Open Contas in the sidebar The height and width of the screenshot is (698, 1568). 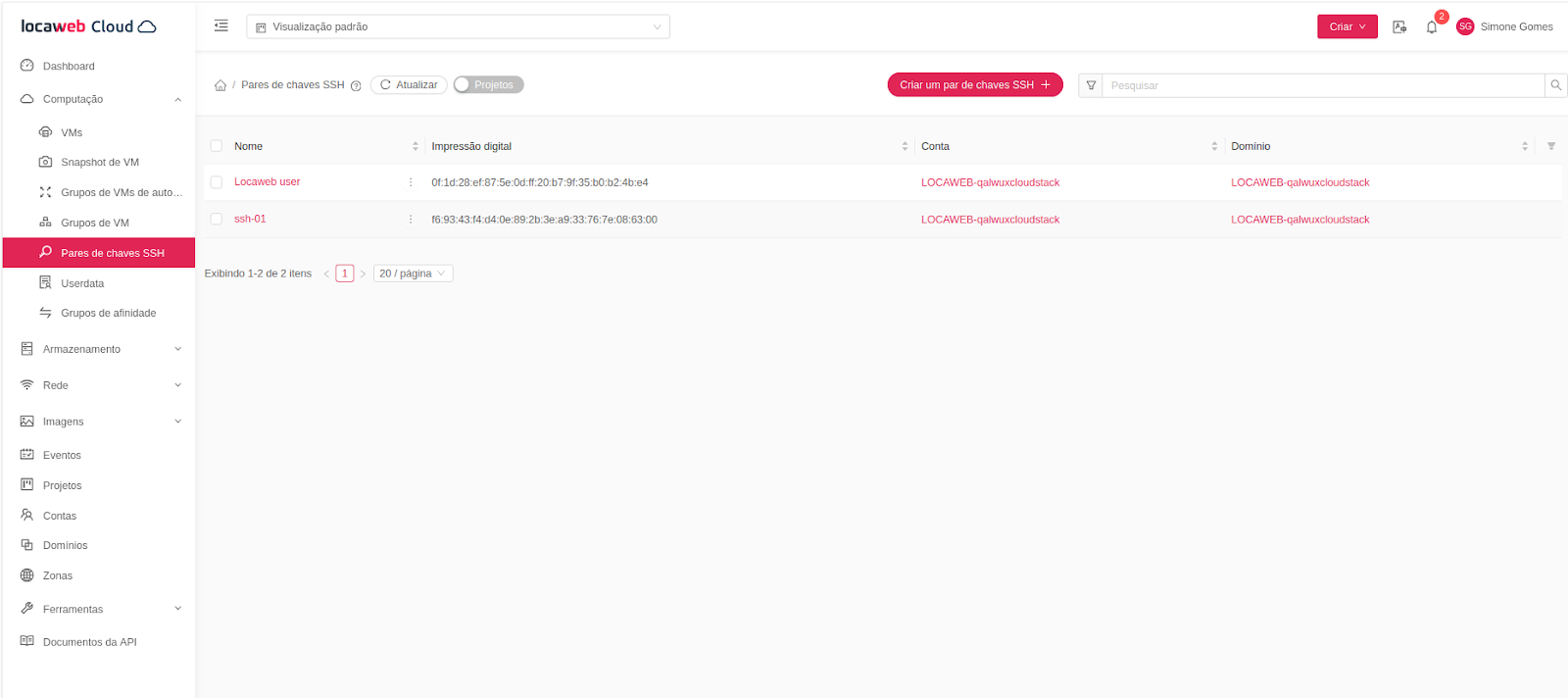[x=99, y=516]
